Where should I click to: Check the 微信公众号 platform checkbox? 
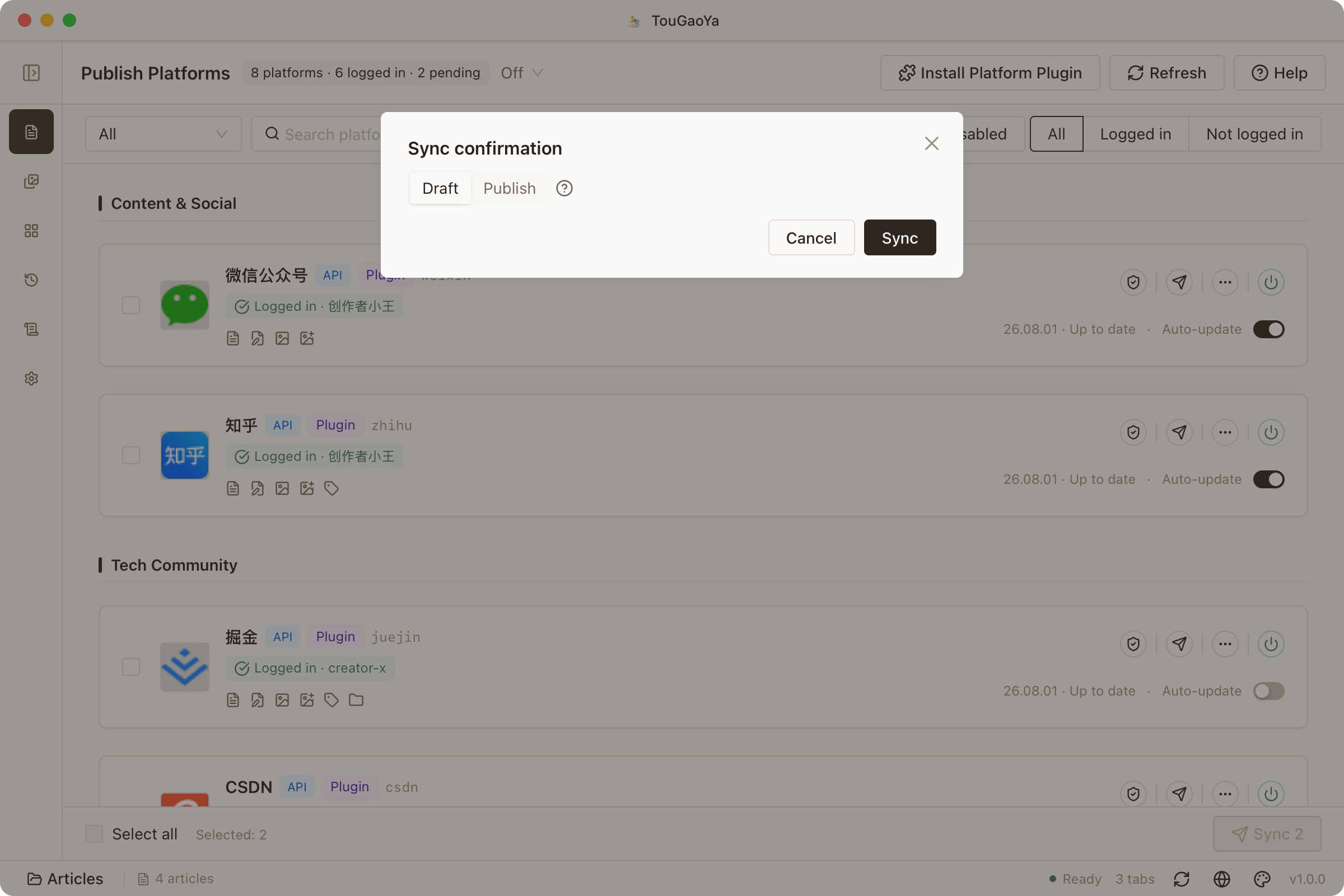(x=131, y=305)
